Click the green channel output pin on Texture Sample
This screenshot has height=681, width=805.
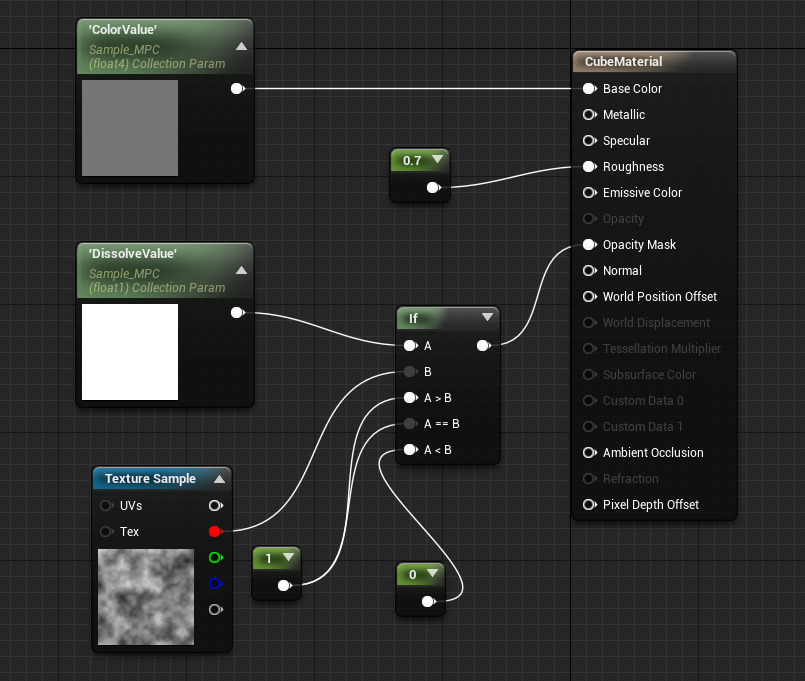pos(214,558)
